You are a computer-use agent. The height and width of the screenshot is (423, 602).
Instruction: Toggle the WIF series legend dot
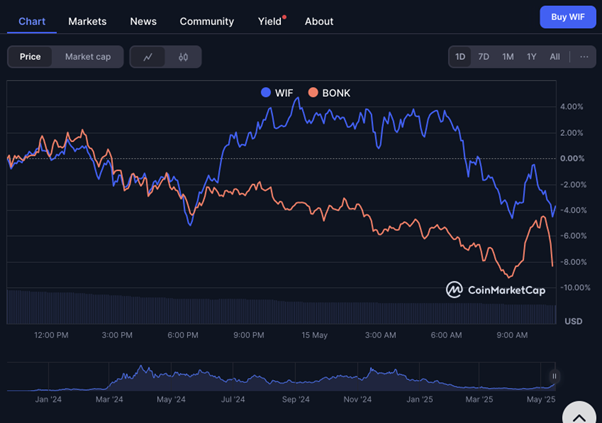coord(265,93)
